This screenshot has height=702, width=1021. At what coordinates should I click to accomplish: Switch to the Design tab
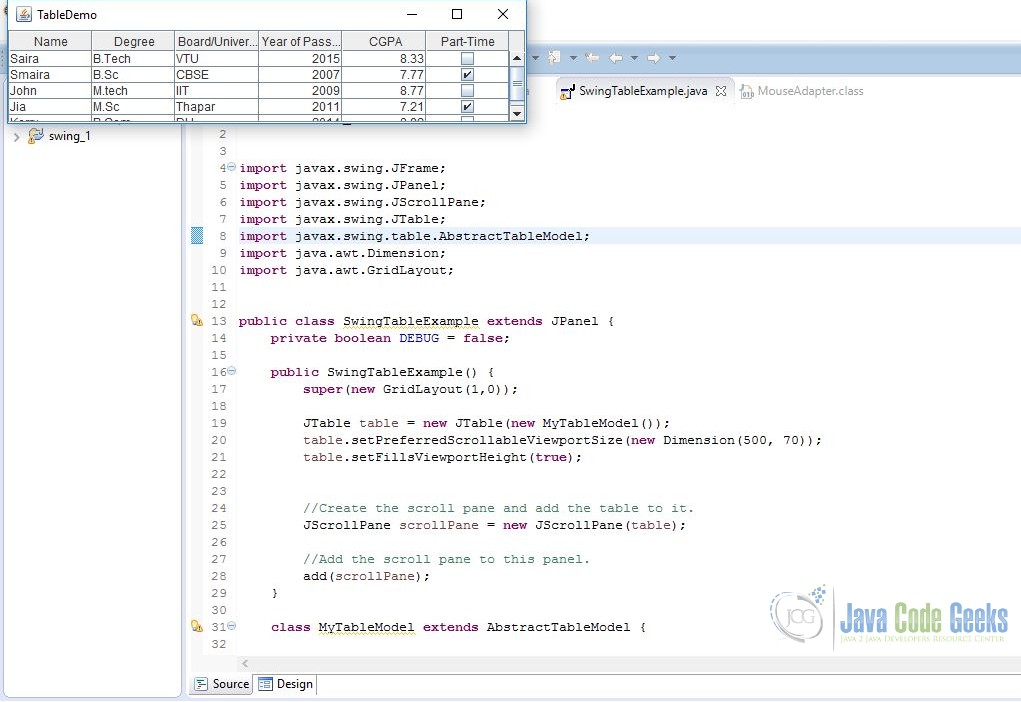coord(285,684)
